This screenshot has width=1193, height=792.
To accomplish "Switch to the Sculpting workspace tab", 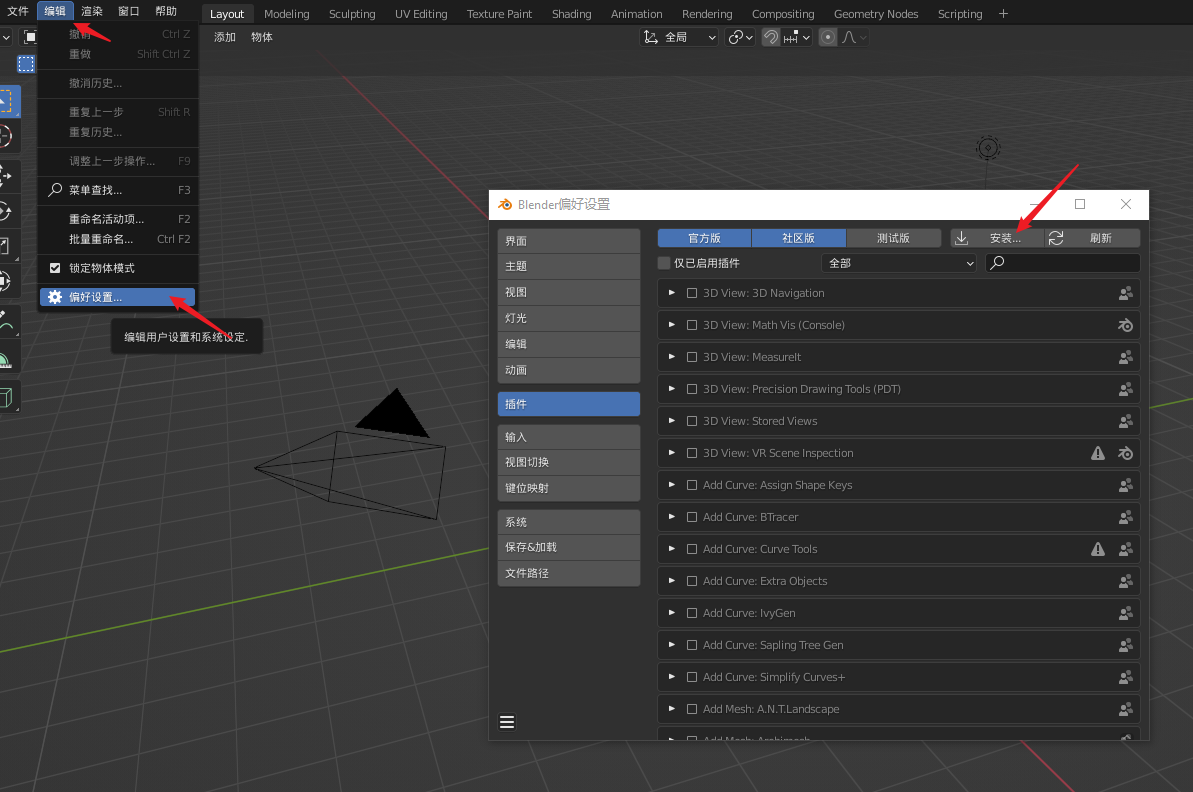I will (x=352, y=14).
